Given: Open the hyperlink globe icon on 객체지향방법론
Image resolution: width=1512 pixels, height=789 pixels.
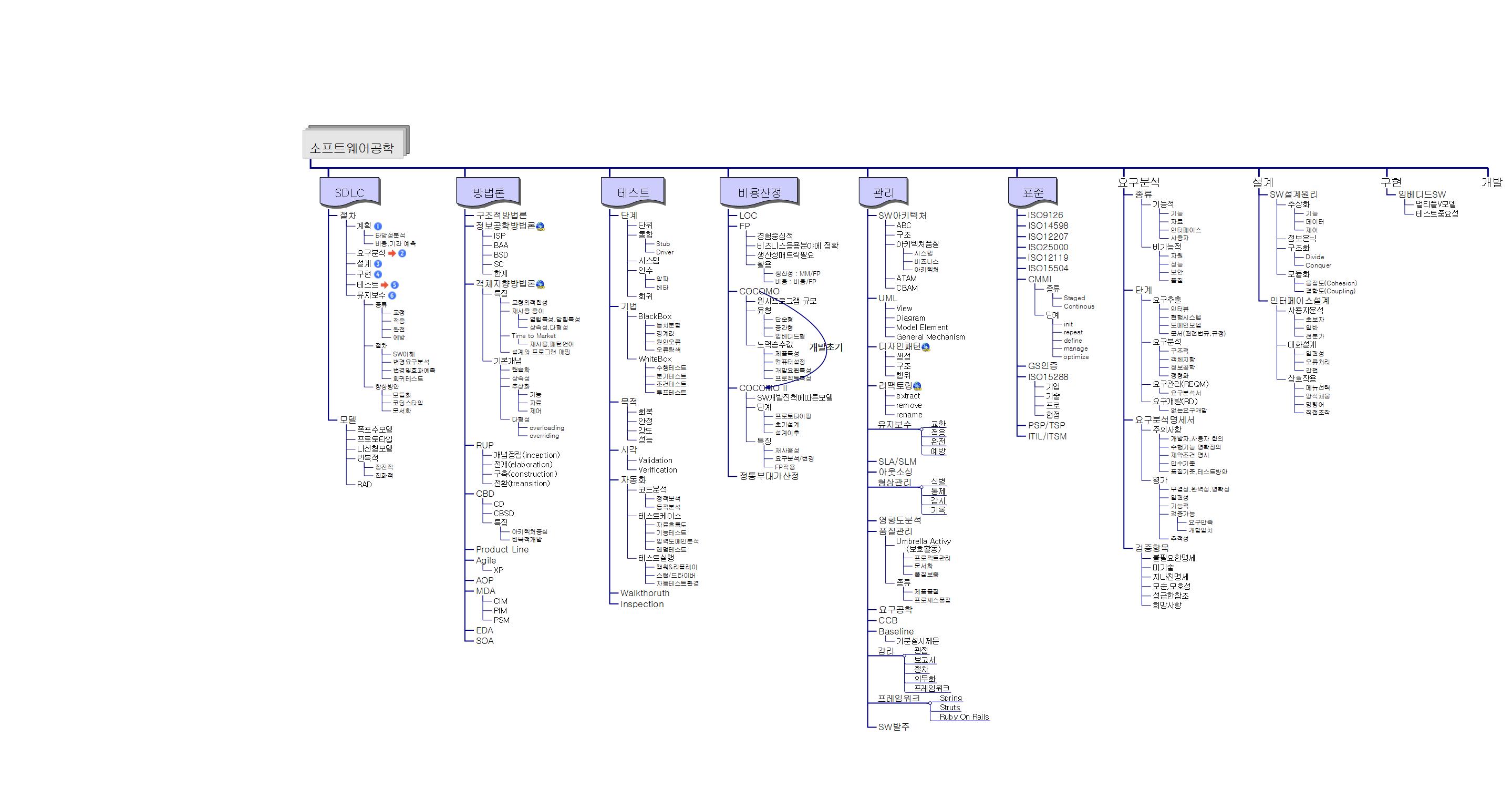Looking at the screenshot, I should [540, 284].
